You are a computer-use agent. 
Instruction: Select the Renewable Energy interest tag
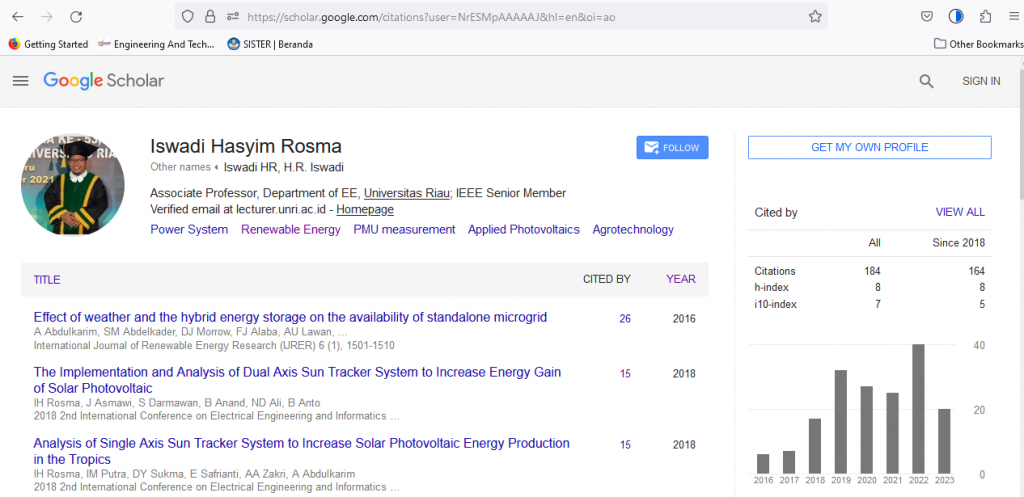(291, 230)
